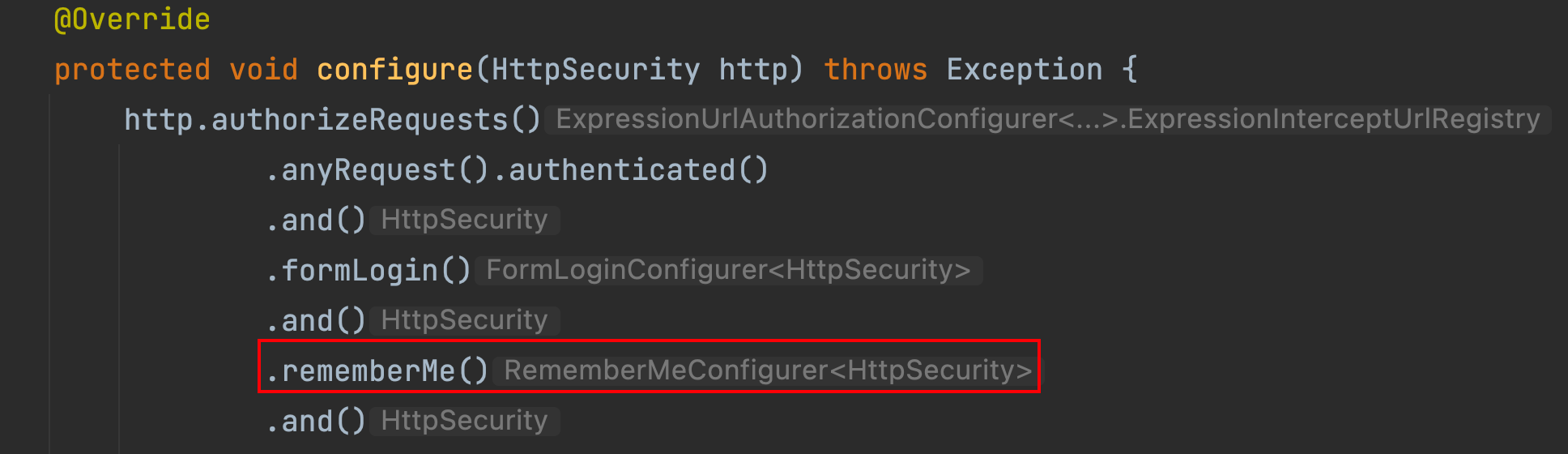Viewport: 1568px width, 454px height.
Task: Click the FormLoginConfigurer<HttpSecurity> inlay hint
Action: [728, 270]
